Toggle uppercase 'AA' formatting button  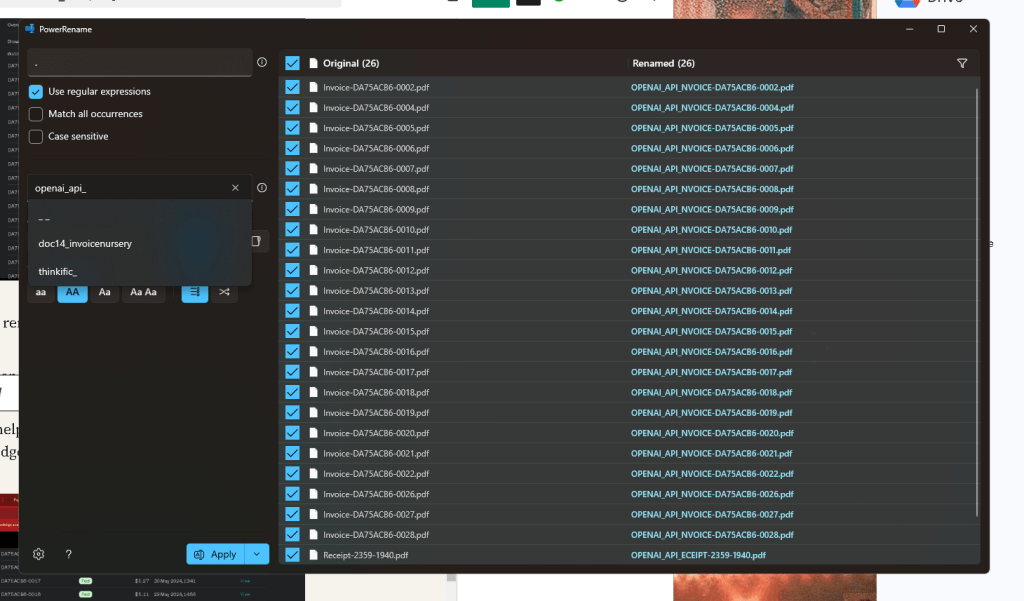[72, 292]
